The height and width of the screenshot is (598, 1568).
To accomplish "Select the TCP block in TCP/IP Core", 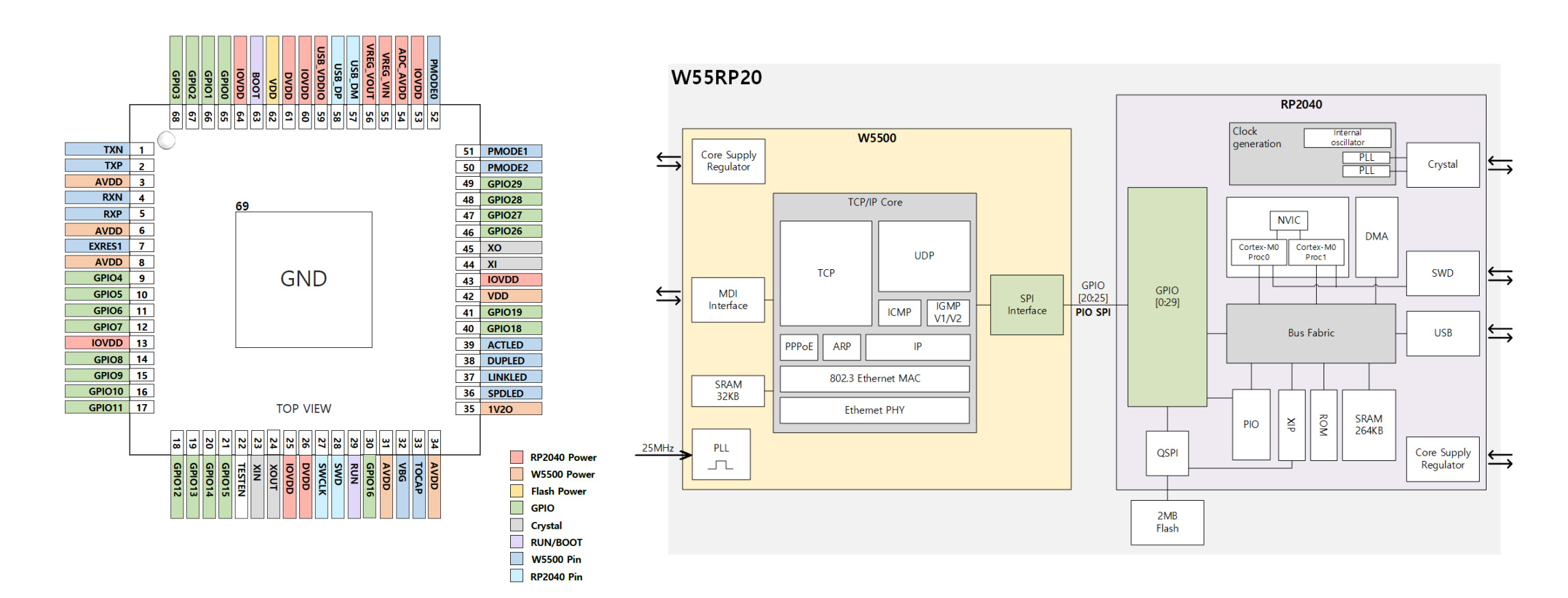I will coord(826,273).
